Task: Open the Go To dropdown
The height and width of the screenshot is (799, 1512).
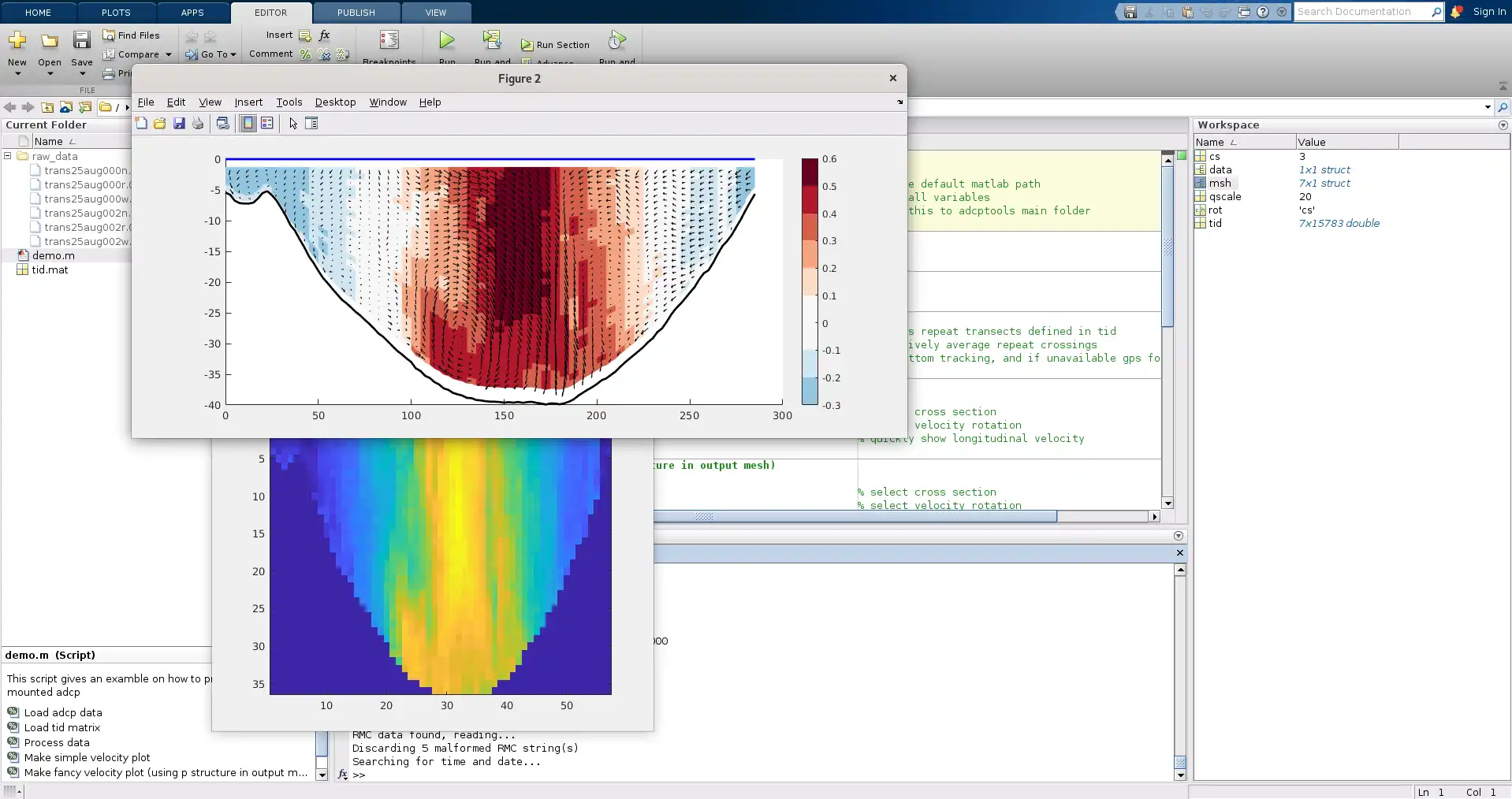Action: point(211,54)
